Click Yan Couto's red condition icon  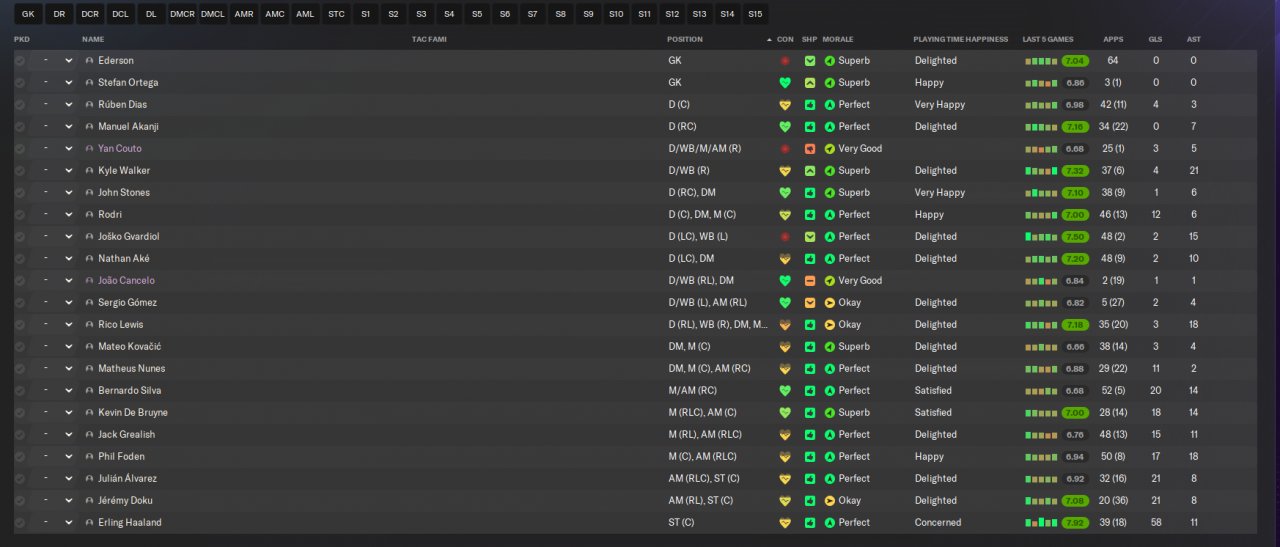click(x=785, y=149)
